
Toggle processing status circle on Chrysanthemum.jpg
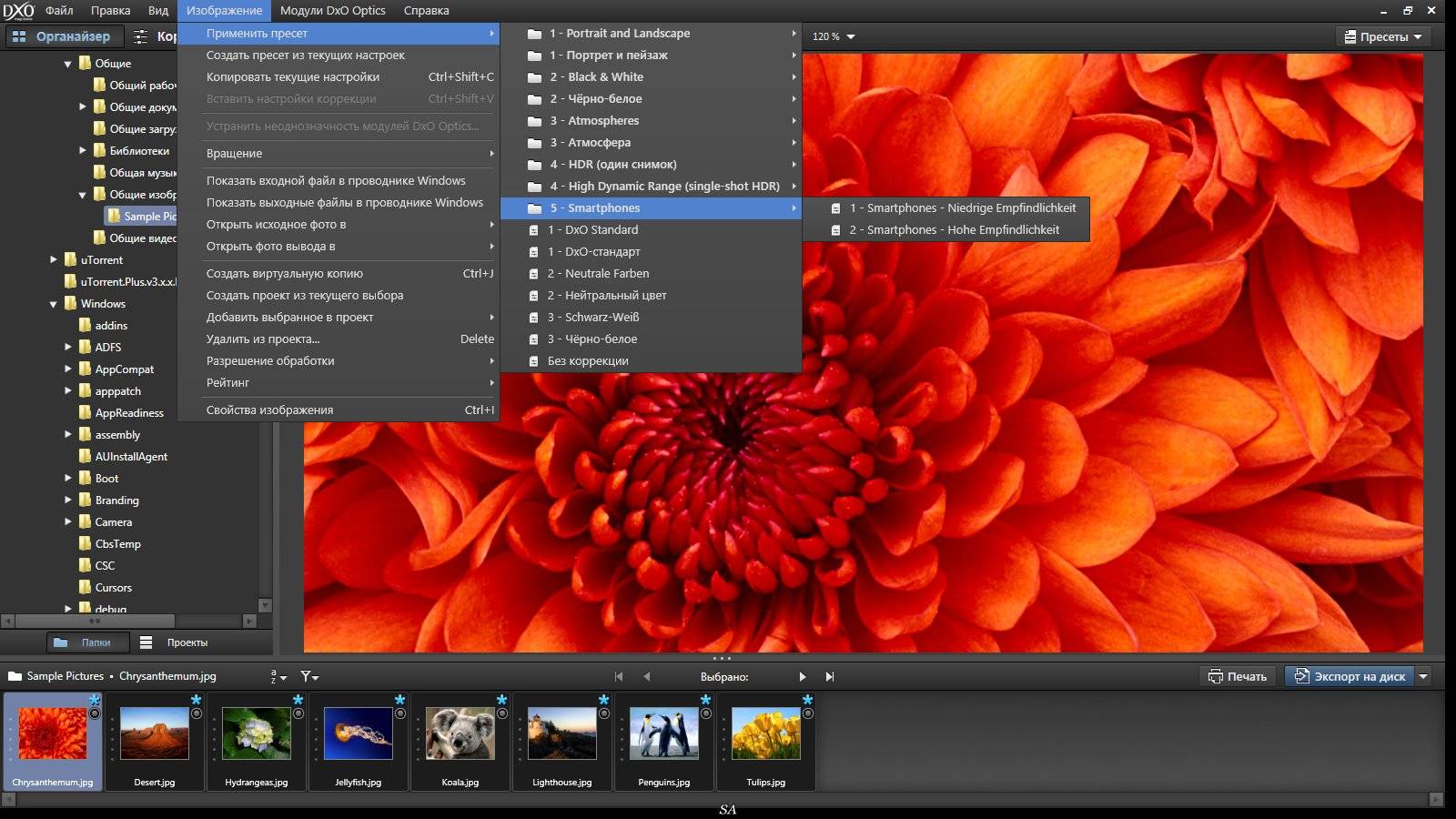pyautogui.click(x=95, y=713)
